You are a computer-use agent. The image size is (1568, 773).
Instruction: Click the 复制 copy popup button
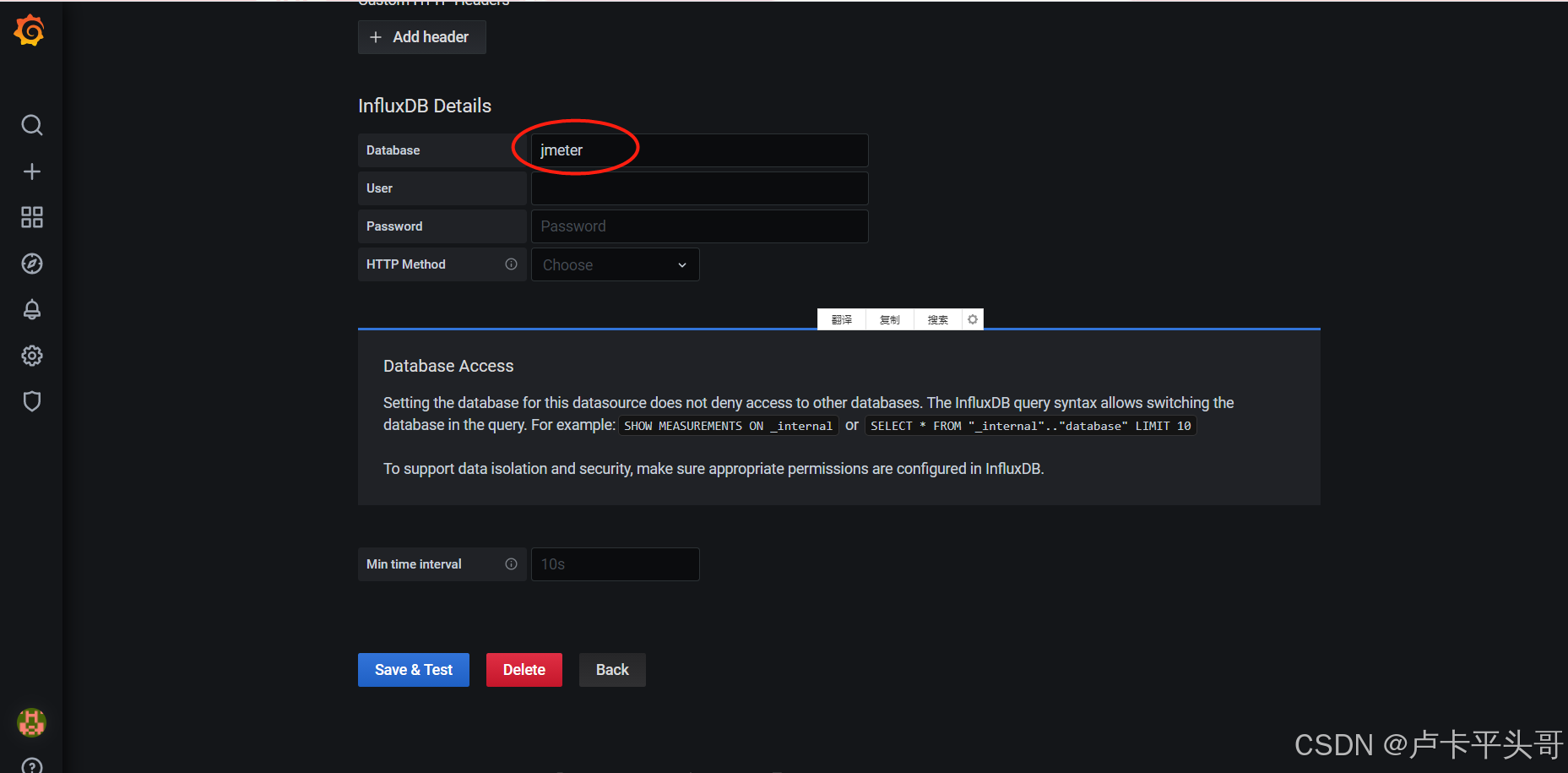pos(890,319)
